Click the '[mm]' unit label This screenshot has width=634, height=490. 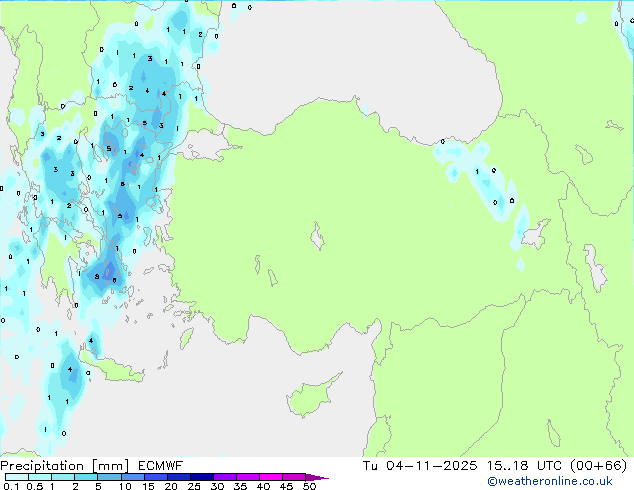(110, 466)
